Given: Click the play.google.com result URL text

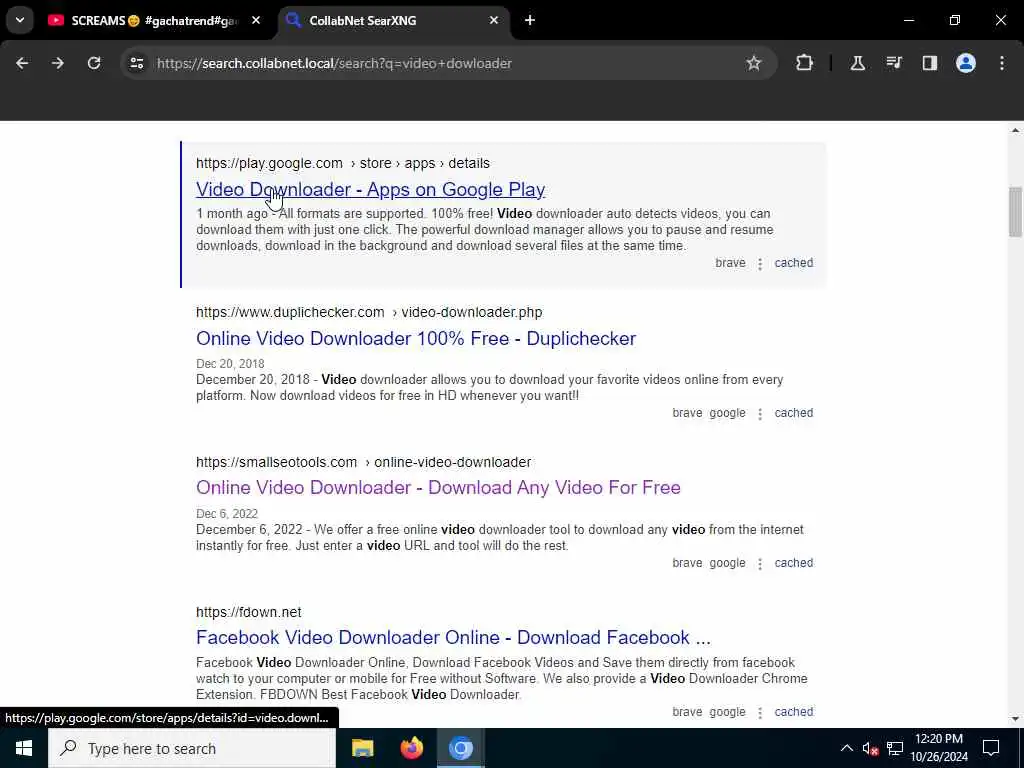Looking at the screenshot, I should pyautogui.click(x=343, y=163).
